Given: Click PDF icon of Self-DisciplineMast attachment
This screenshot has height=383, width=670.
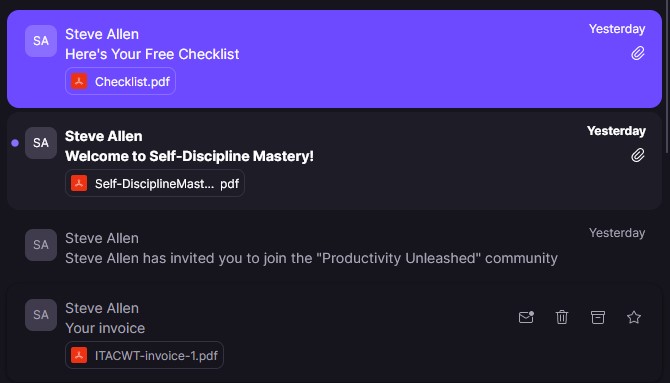Looking at the screenshot, I should tap(79, 183).
